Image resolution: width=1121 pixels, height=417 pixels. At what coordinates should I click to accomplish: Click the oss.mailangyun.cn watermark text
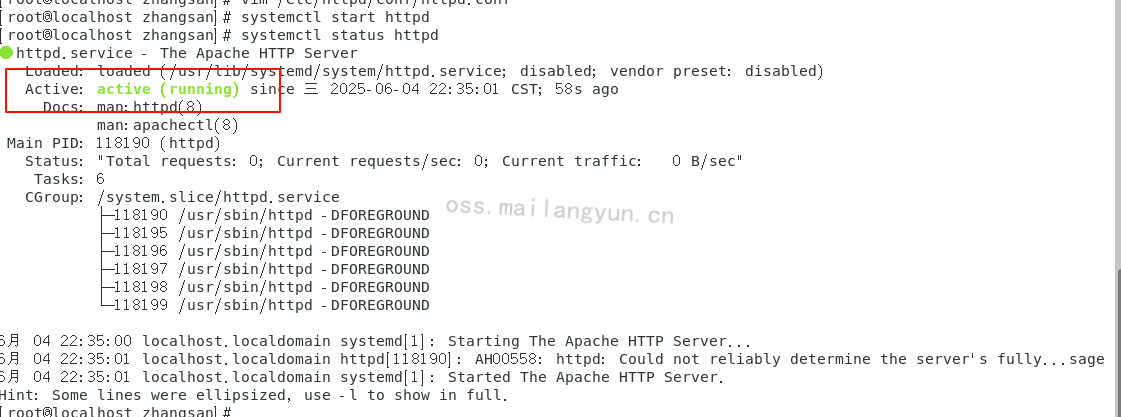(559, 211)
